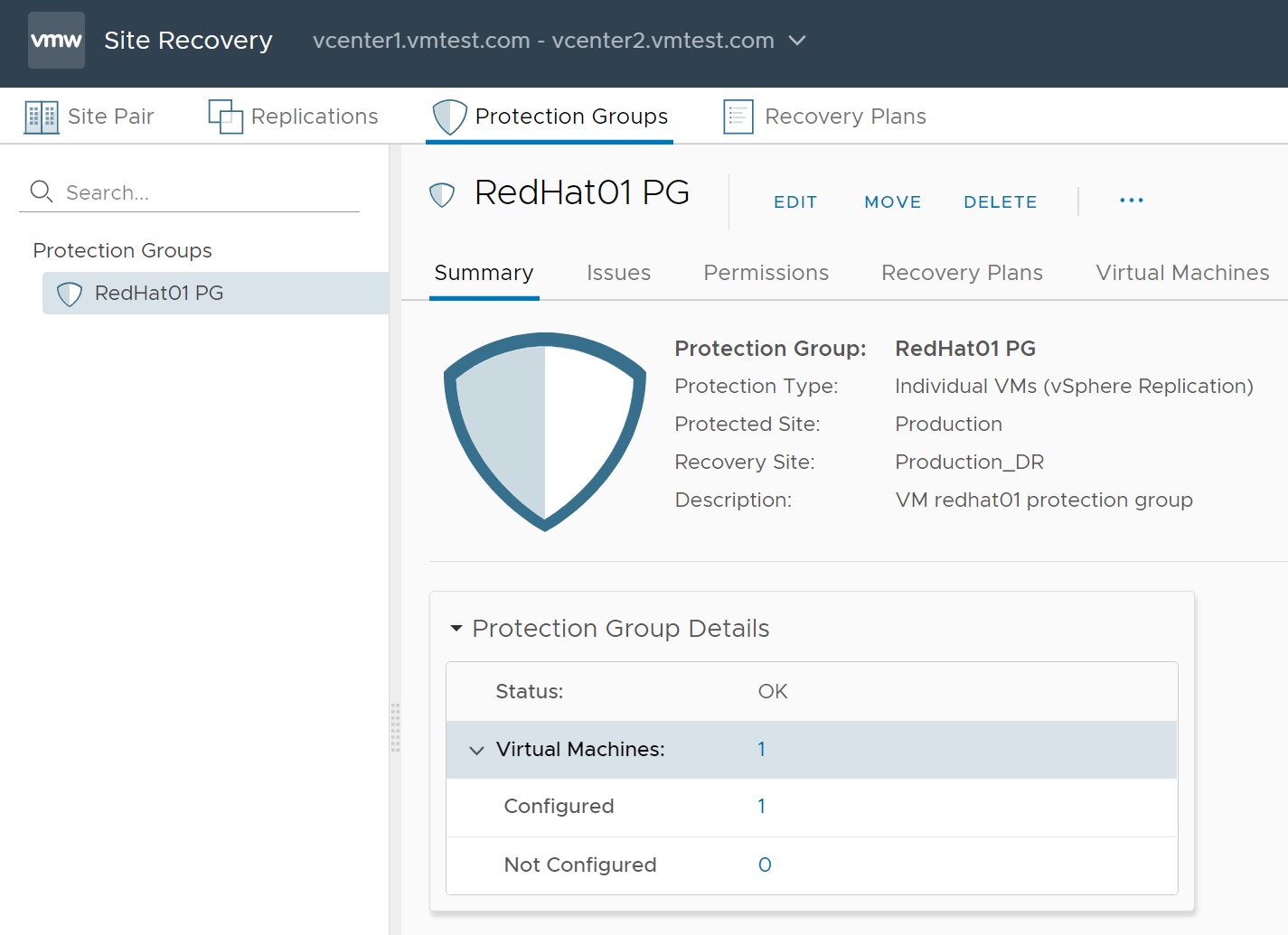Click the Production_DR recovery site value
Screen dimensions: 1288x935
click(969, 463)
